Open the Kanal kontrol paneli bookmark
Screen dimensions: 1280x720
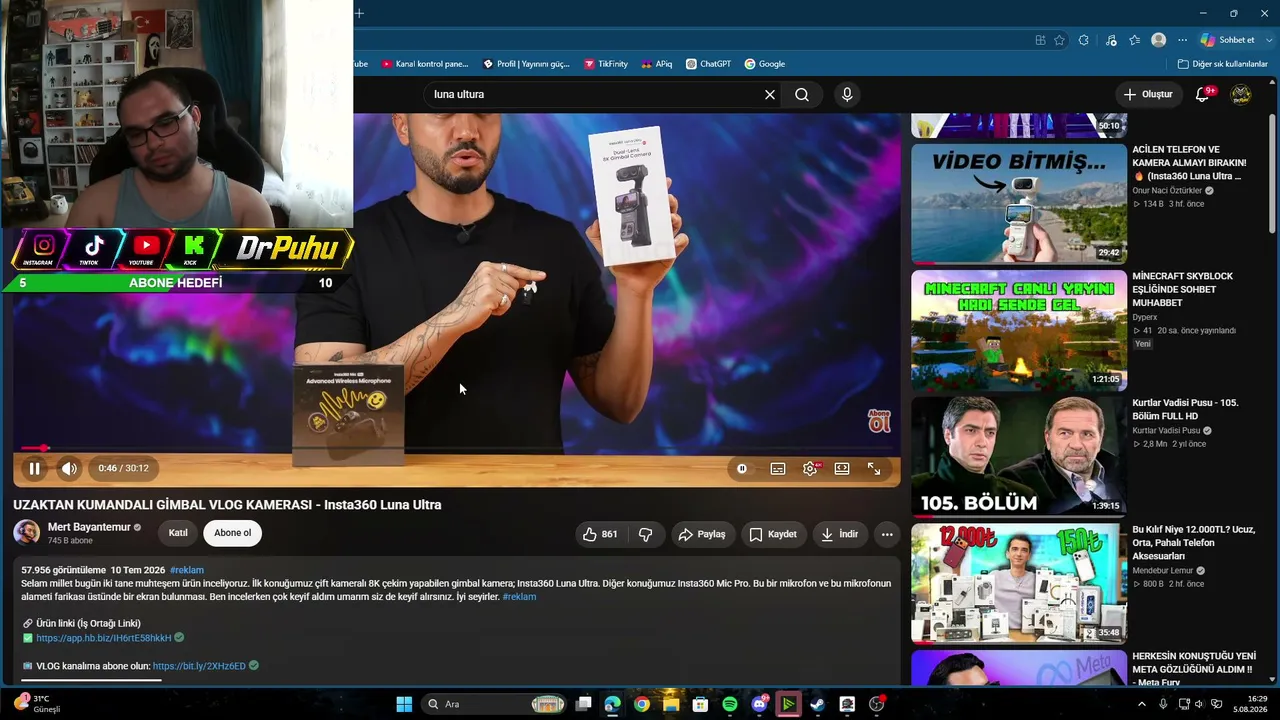(x=425, y=64)
